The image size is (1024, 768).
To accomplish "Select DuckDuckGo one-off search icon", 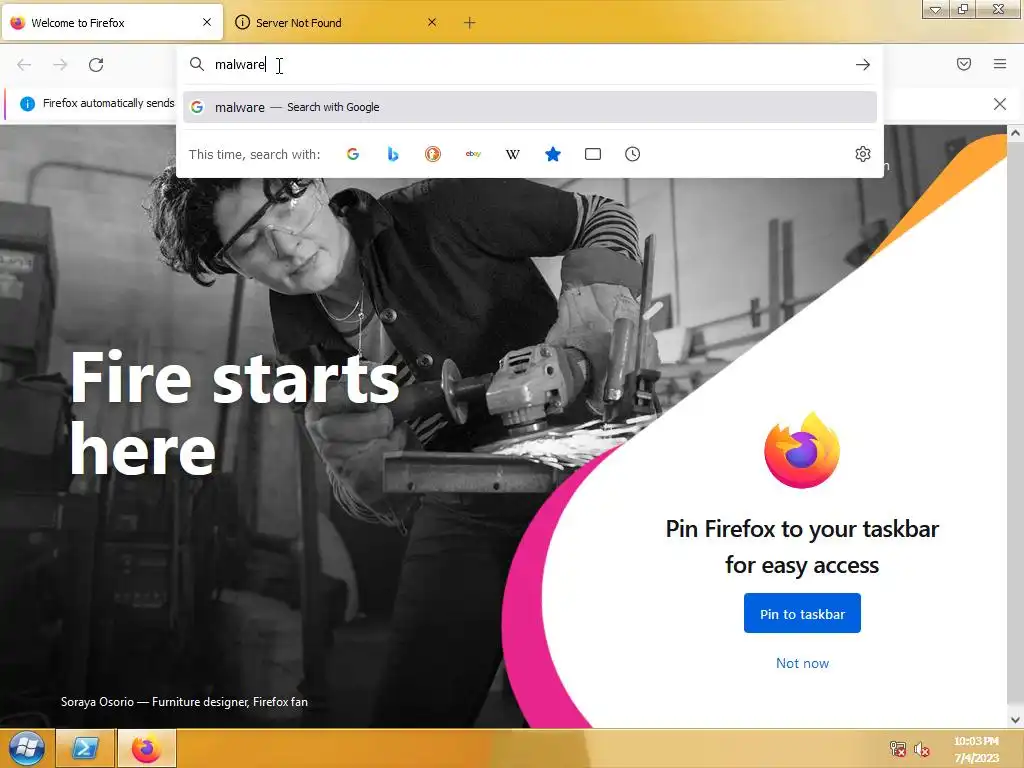I will click(432, 154).
